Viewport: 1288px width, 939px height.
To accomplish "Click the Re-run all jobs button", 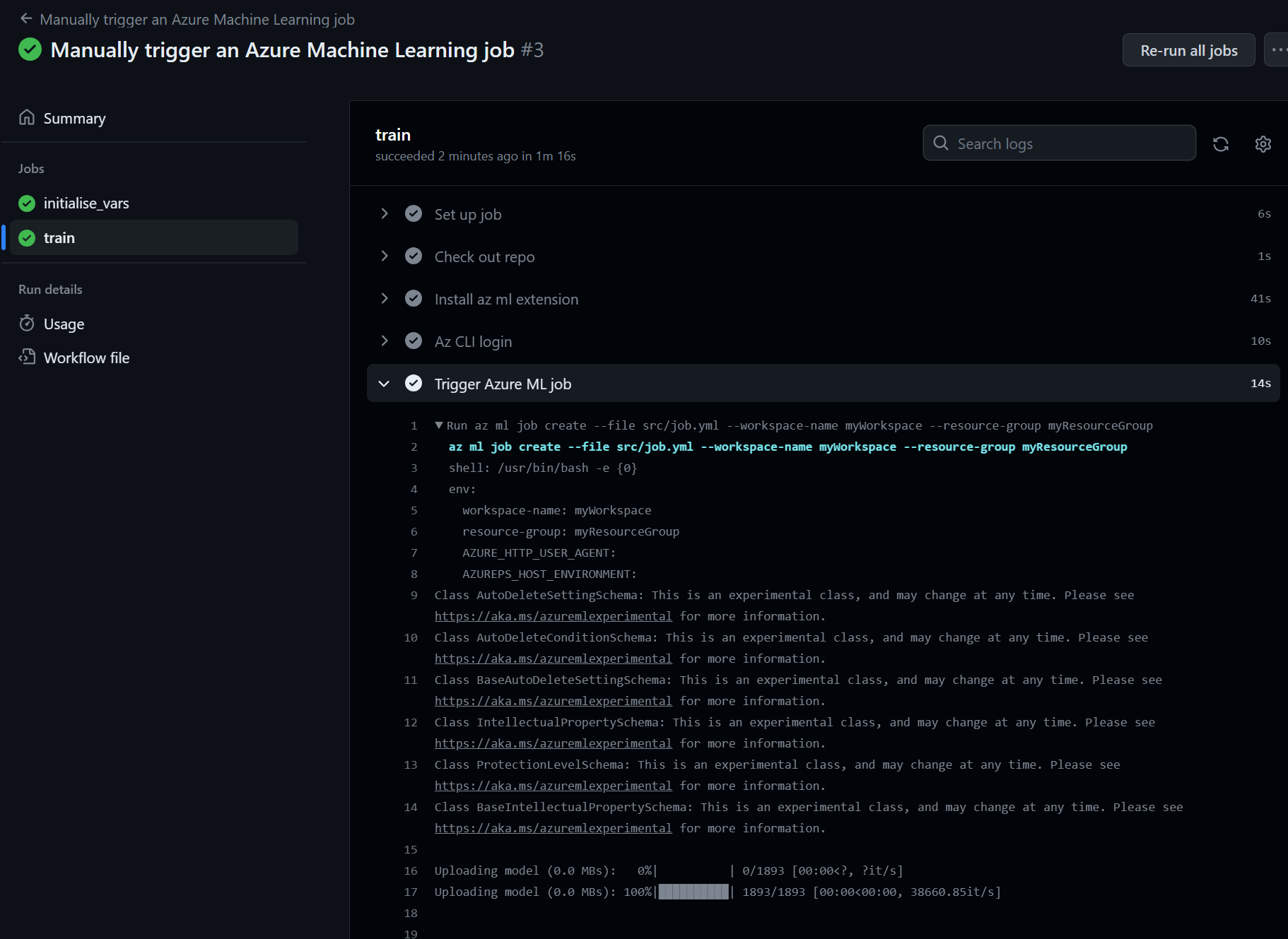I will pos(1188,49).
